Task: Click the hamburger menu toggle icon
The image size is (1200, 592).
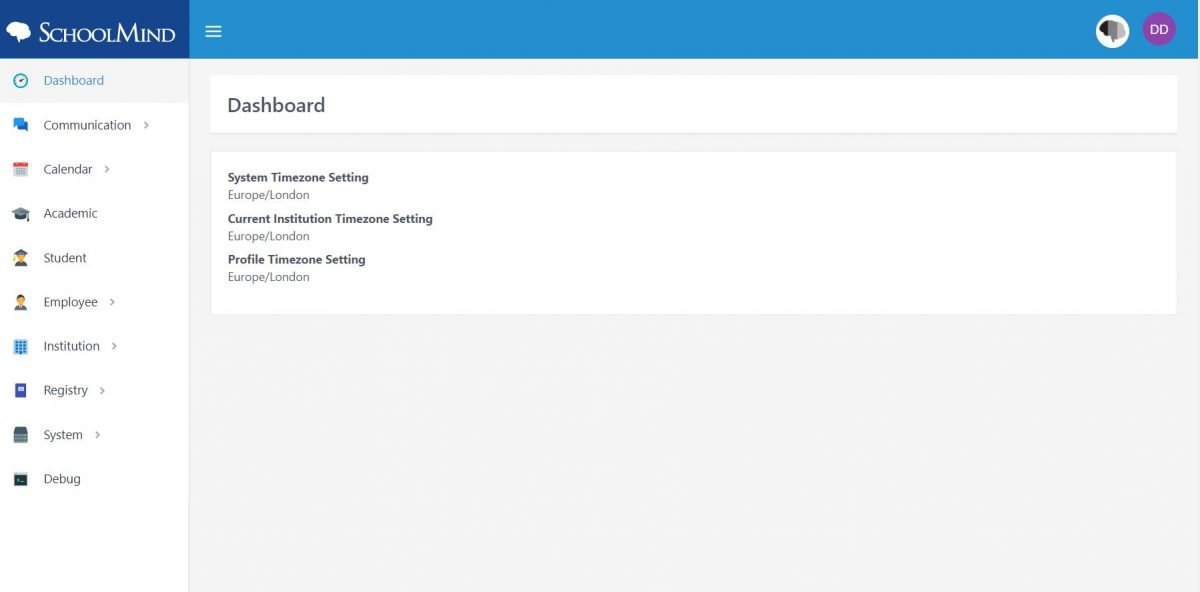Action: pyautogui.click(x=213, y=31)
